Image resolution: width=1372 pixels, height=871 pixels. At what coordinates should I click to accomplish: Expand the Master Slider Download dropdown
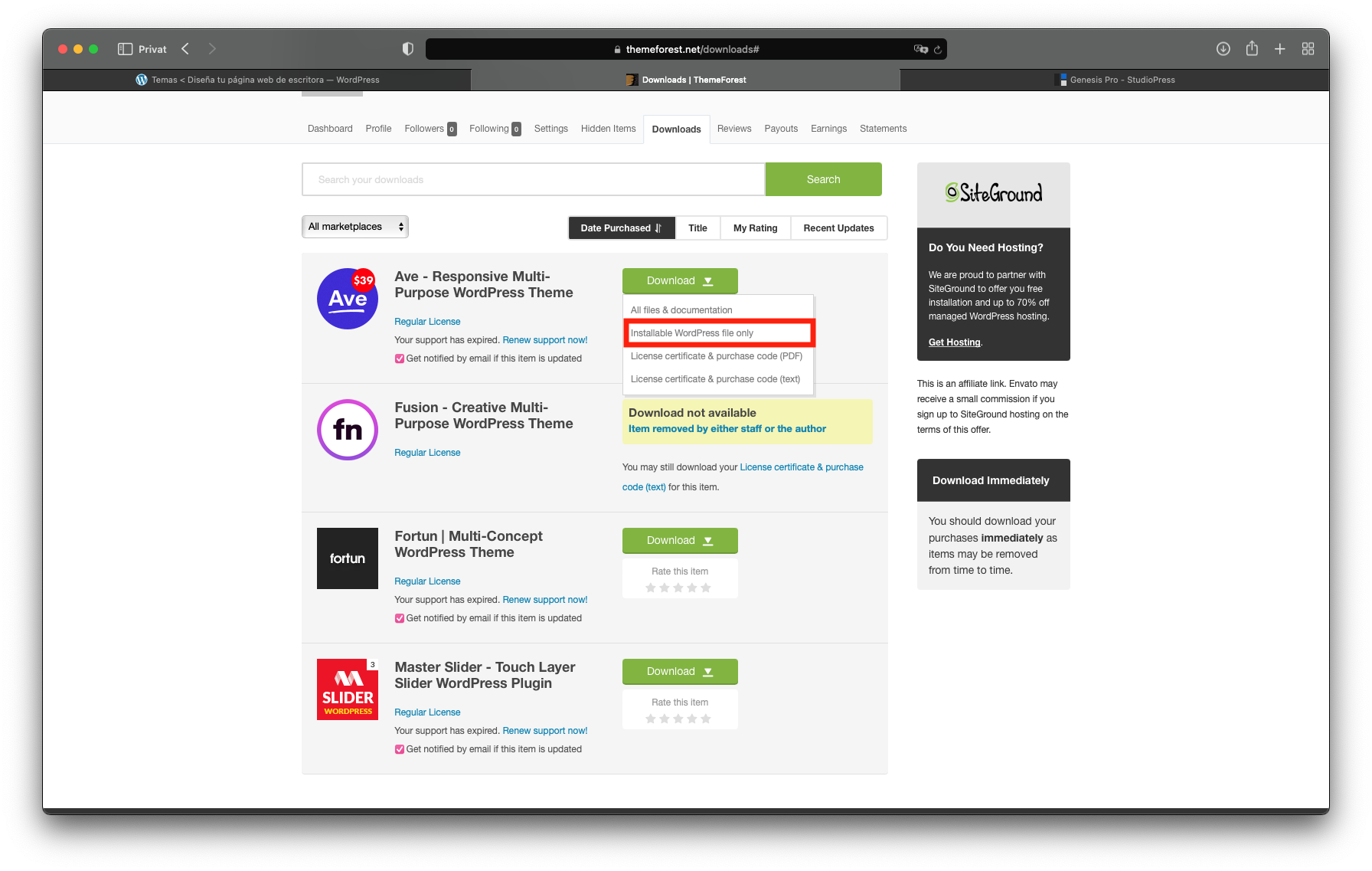click(680, 672)
